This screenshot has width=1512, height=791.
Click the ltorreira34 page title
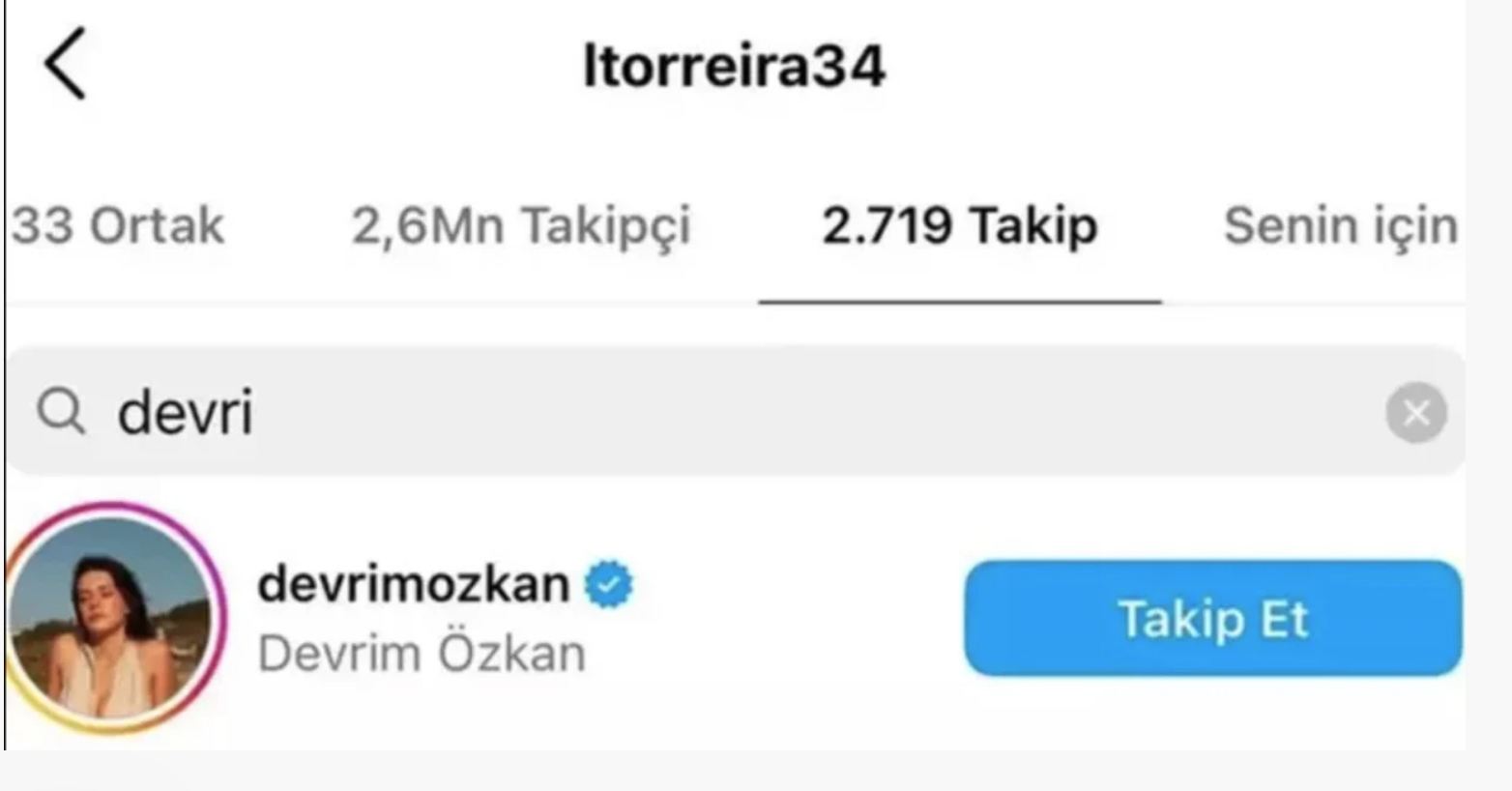[734, 67]
